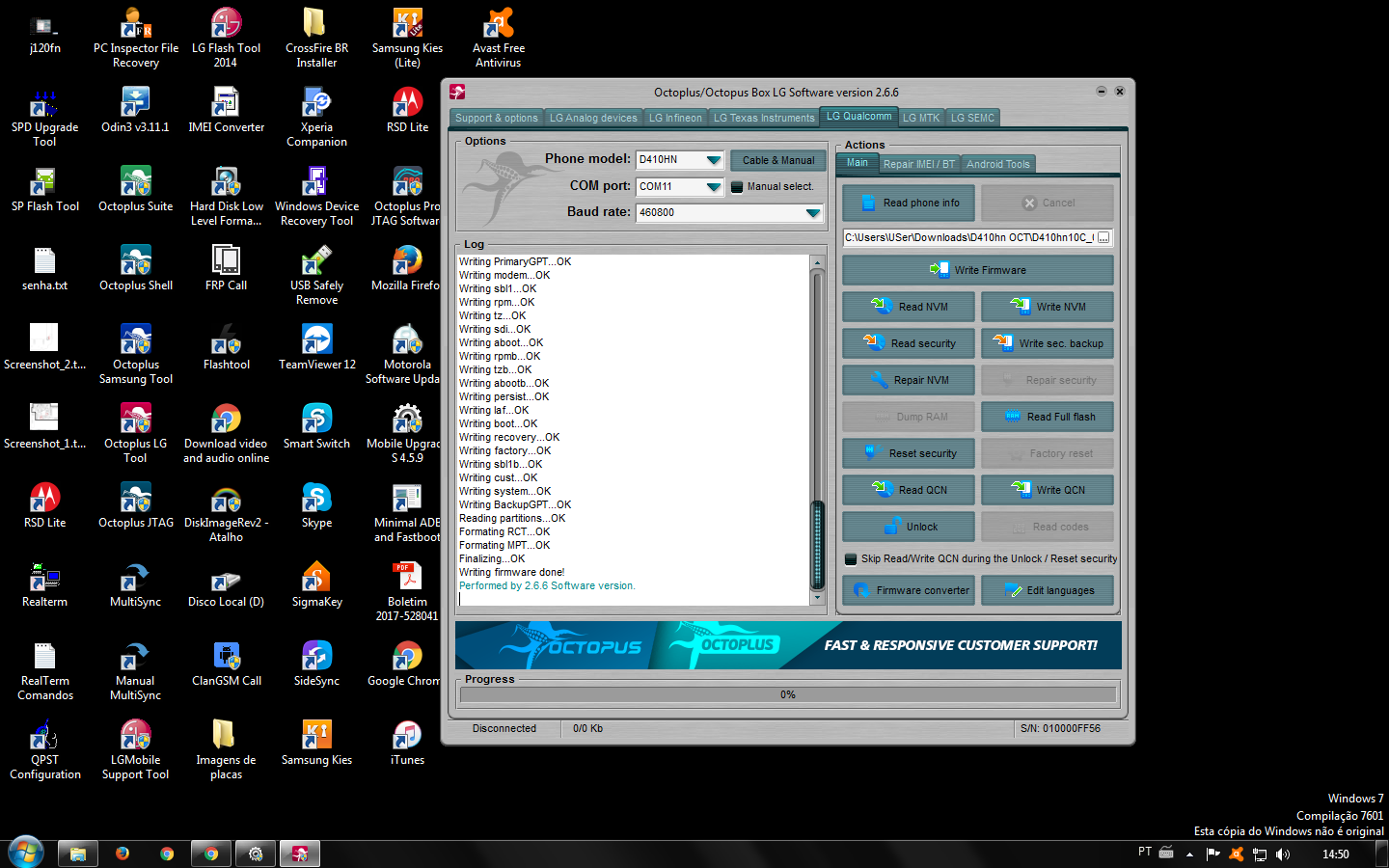
Task: Open SP Flash Tool desktop icon
Action: click(x=44, y=189)
